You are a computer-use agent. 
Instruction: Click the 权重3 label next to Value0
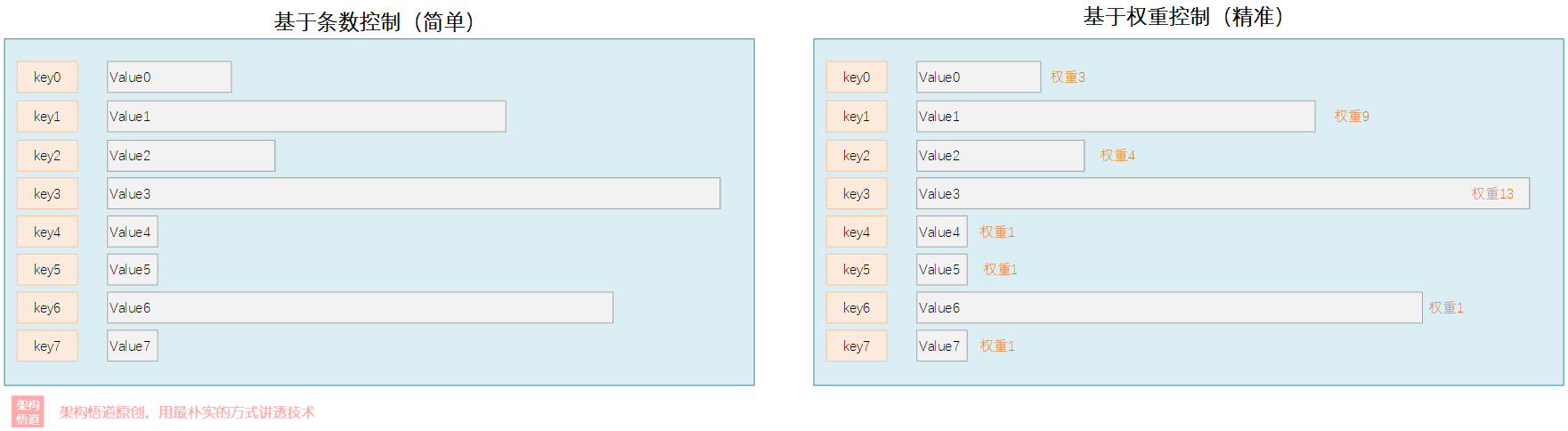click(1068, 77)
